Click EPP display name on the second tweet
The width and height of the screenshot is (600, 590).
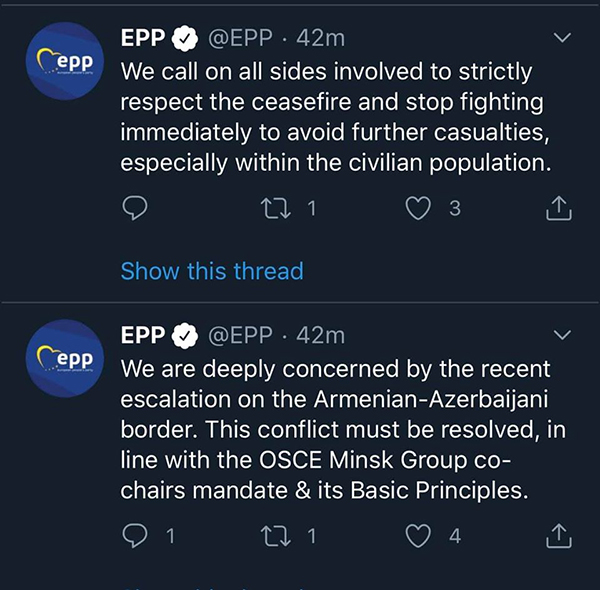143,336
